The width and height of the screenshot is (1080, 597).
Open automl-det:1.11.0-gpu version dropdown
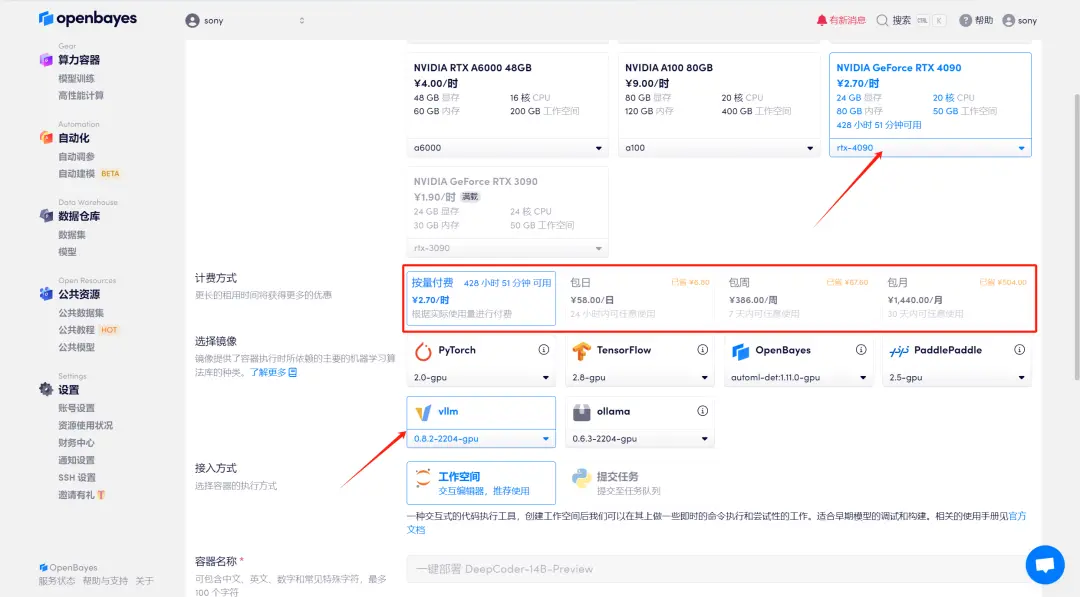pos(798,377)
